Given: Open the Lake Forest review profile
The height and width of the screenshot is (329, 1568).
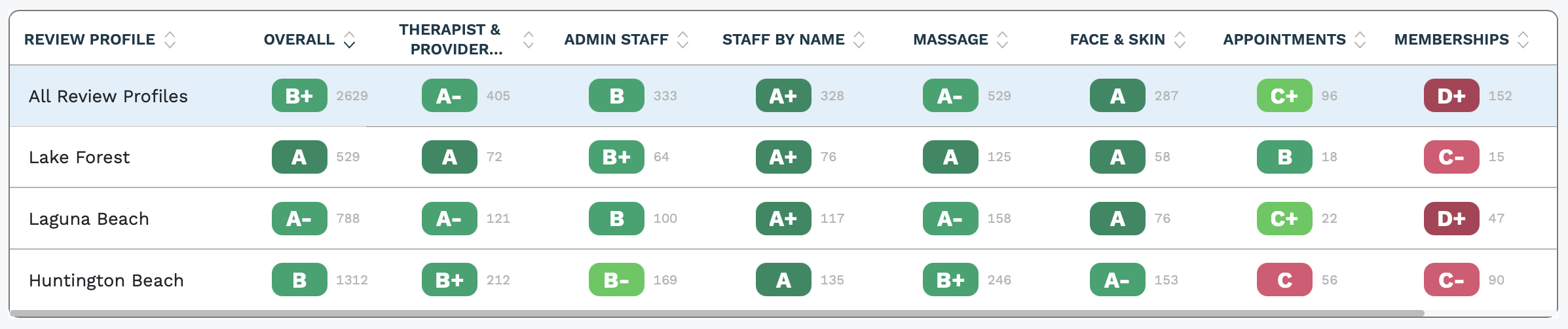Looking at the screenshot, I should pos(79,157).
